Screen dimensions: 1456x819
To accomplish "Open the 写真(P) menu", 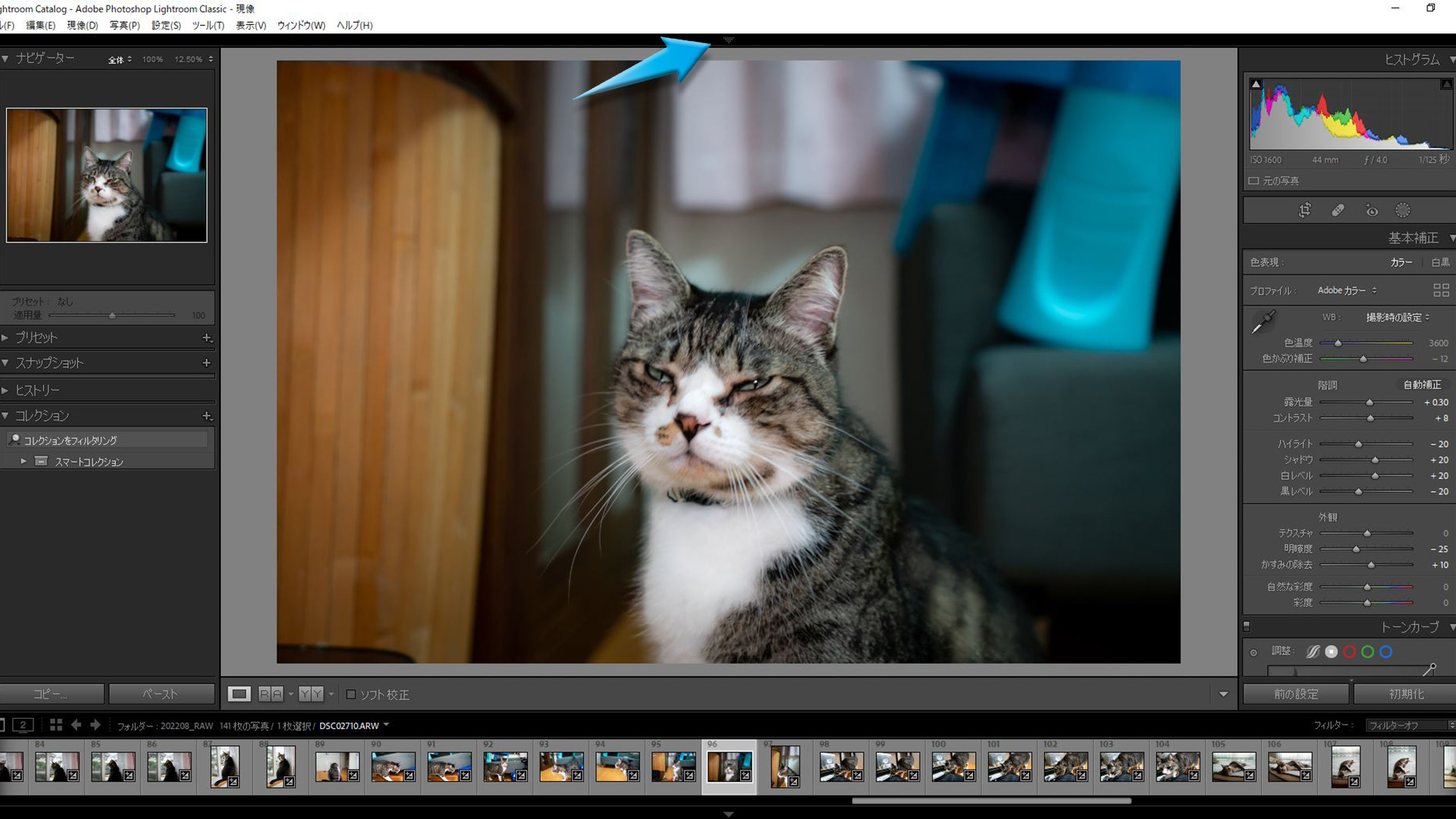I will click(x=124, y=25).
